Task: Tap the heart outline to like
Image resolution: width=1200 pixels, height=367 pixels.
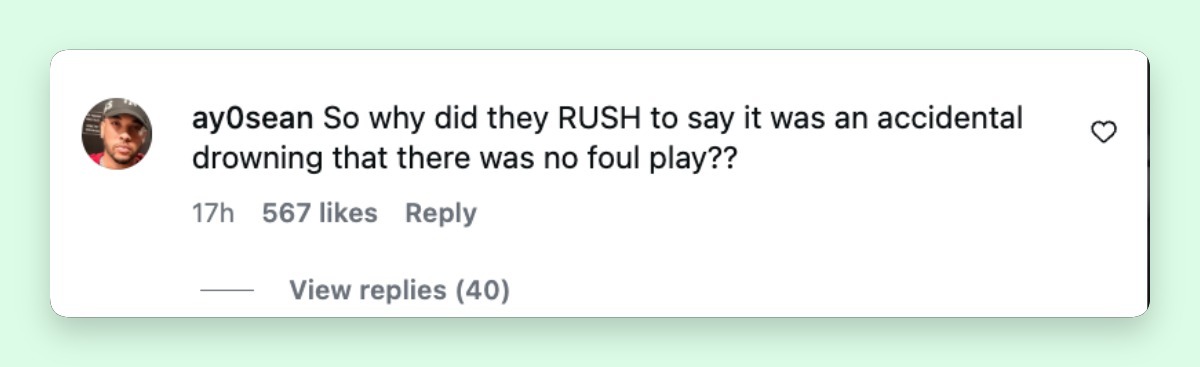Action: tap(1103, 132)
